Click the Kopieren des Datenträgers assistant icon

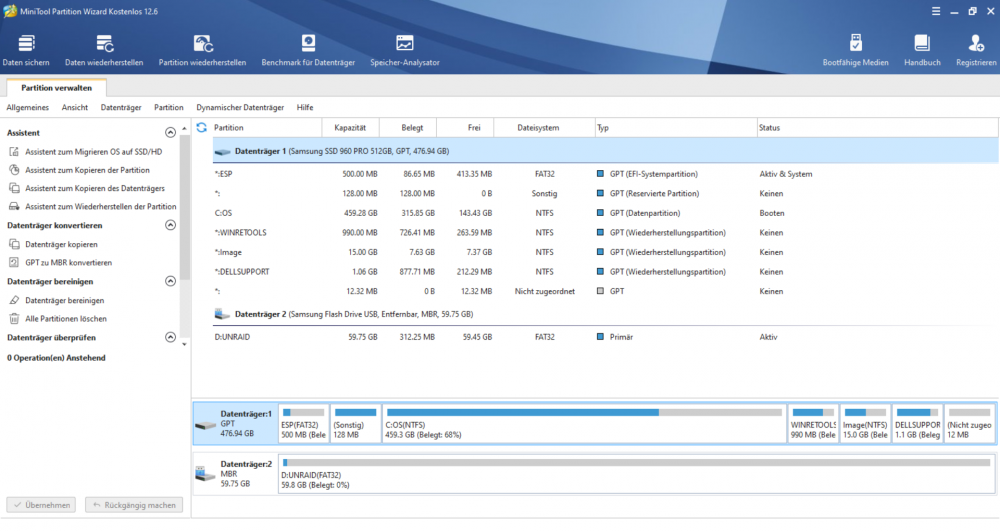click(14, 188)
